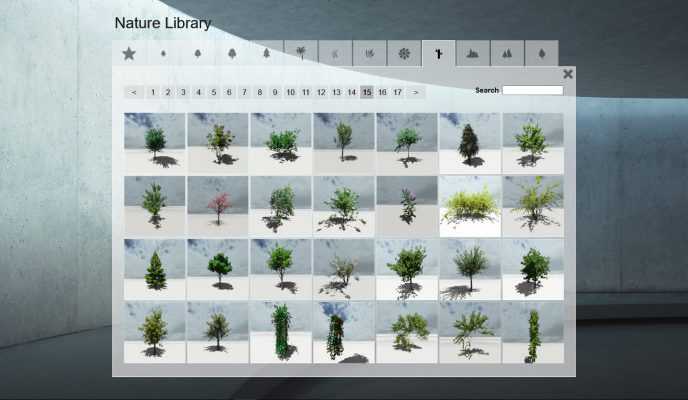688x400 pixels.
Task: Select the palm tree category tab
Action: click(301, 54)
